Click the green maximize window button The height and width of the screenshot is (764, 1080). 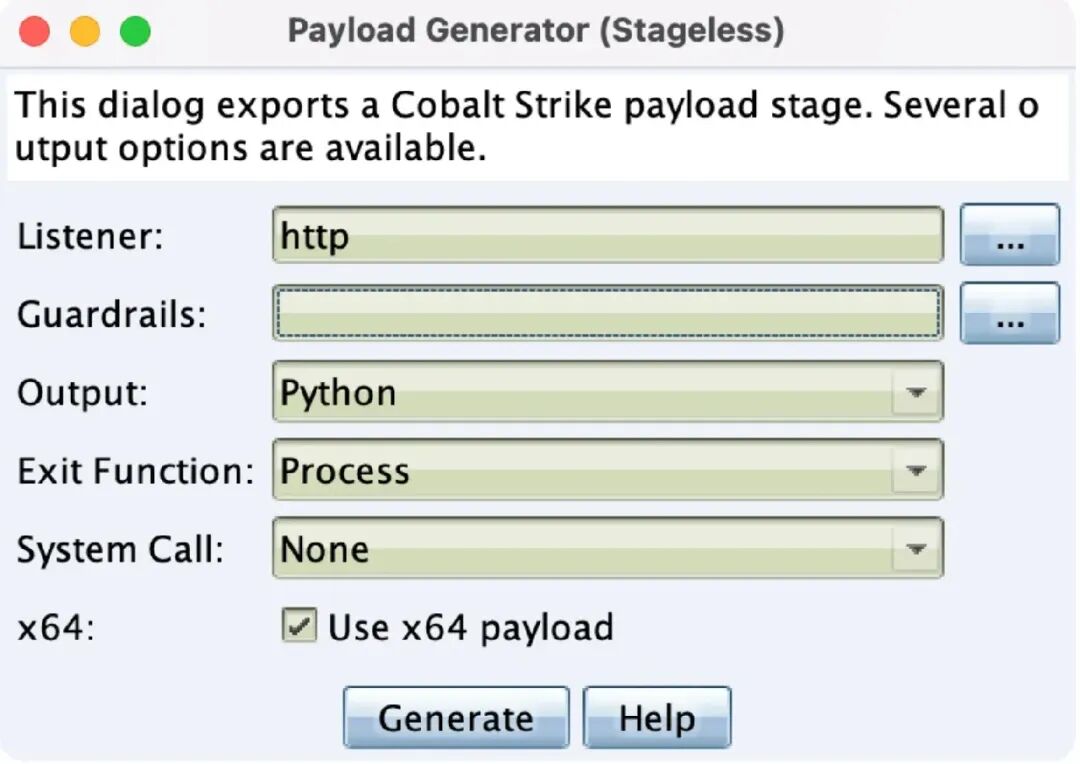(x=135, y=31)
